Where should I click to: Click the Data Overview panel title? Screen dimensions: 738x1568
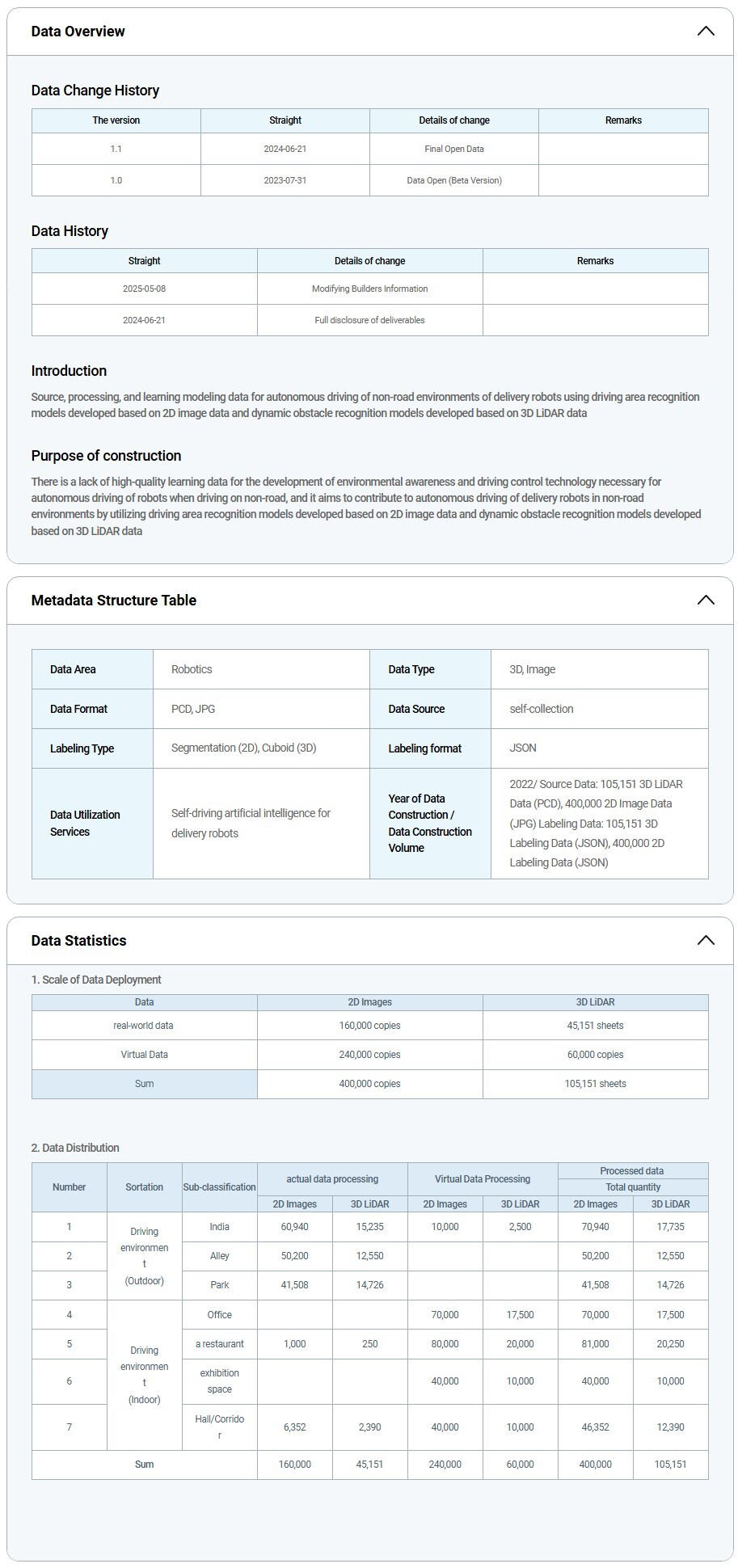click(x=78, y=32)
